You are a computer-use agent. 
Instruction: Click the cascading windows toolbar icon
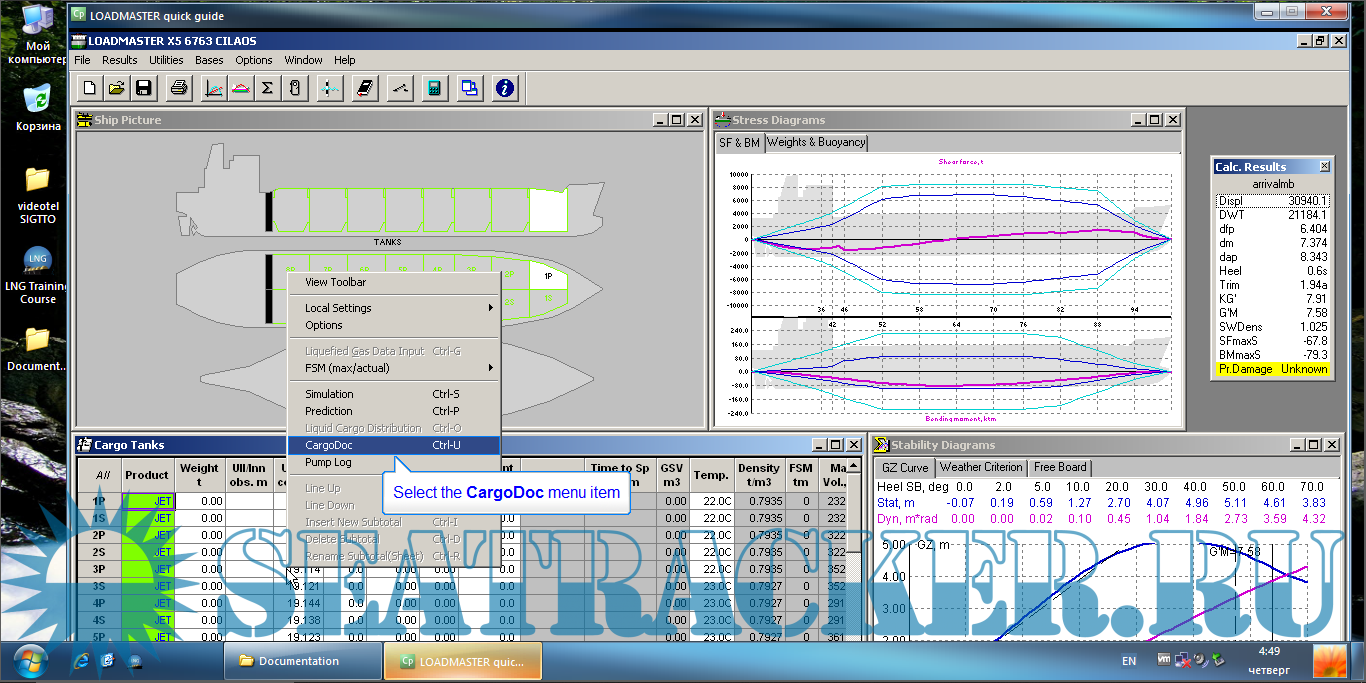pyautogui.click(x=469, y=88)
